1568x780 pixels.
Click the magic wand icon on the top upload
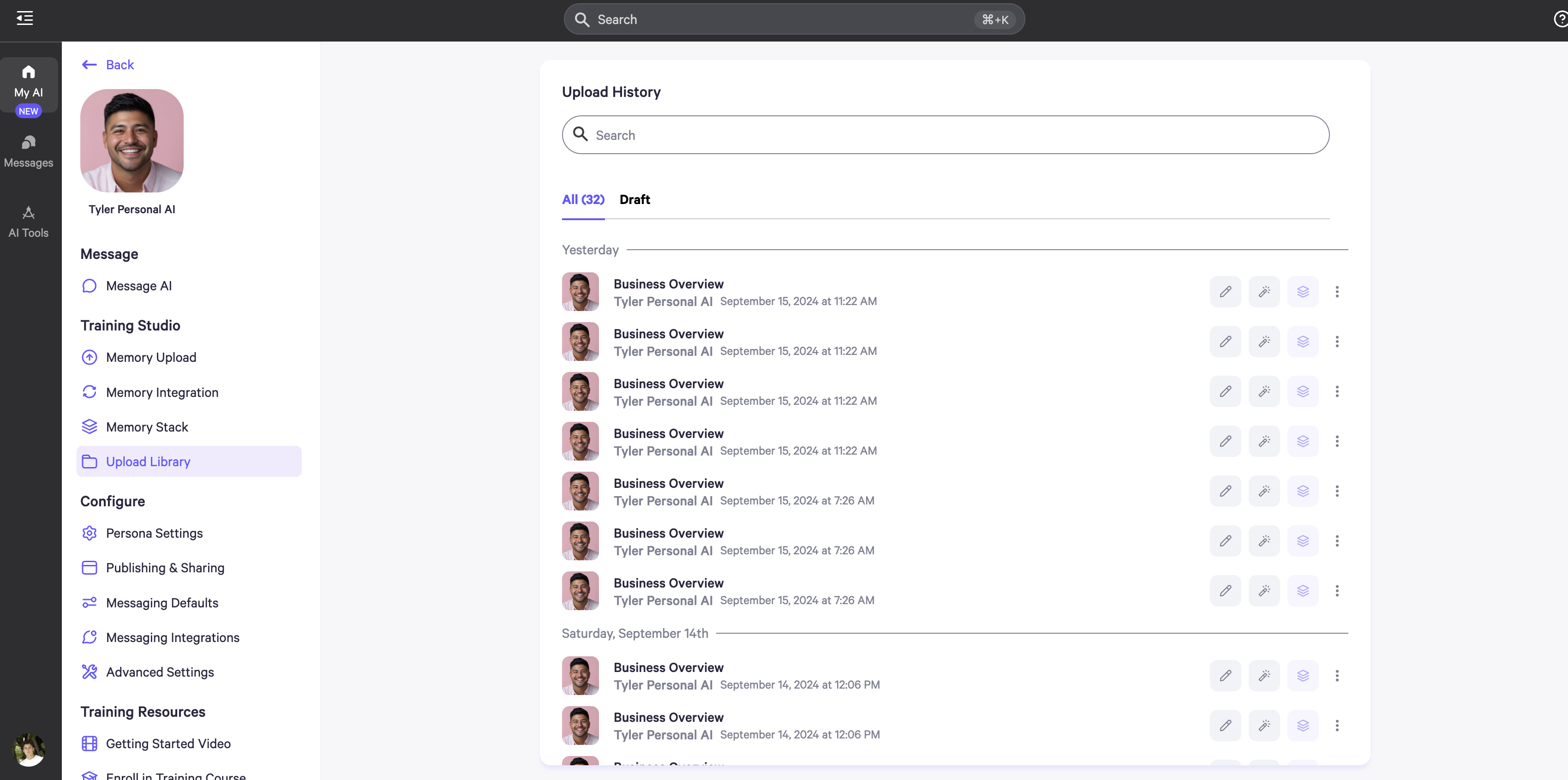click(1263, 291)
